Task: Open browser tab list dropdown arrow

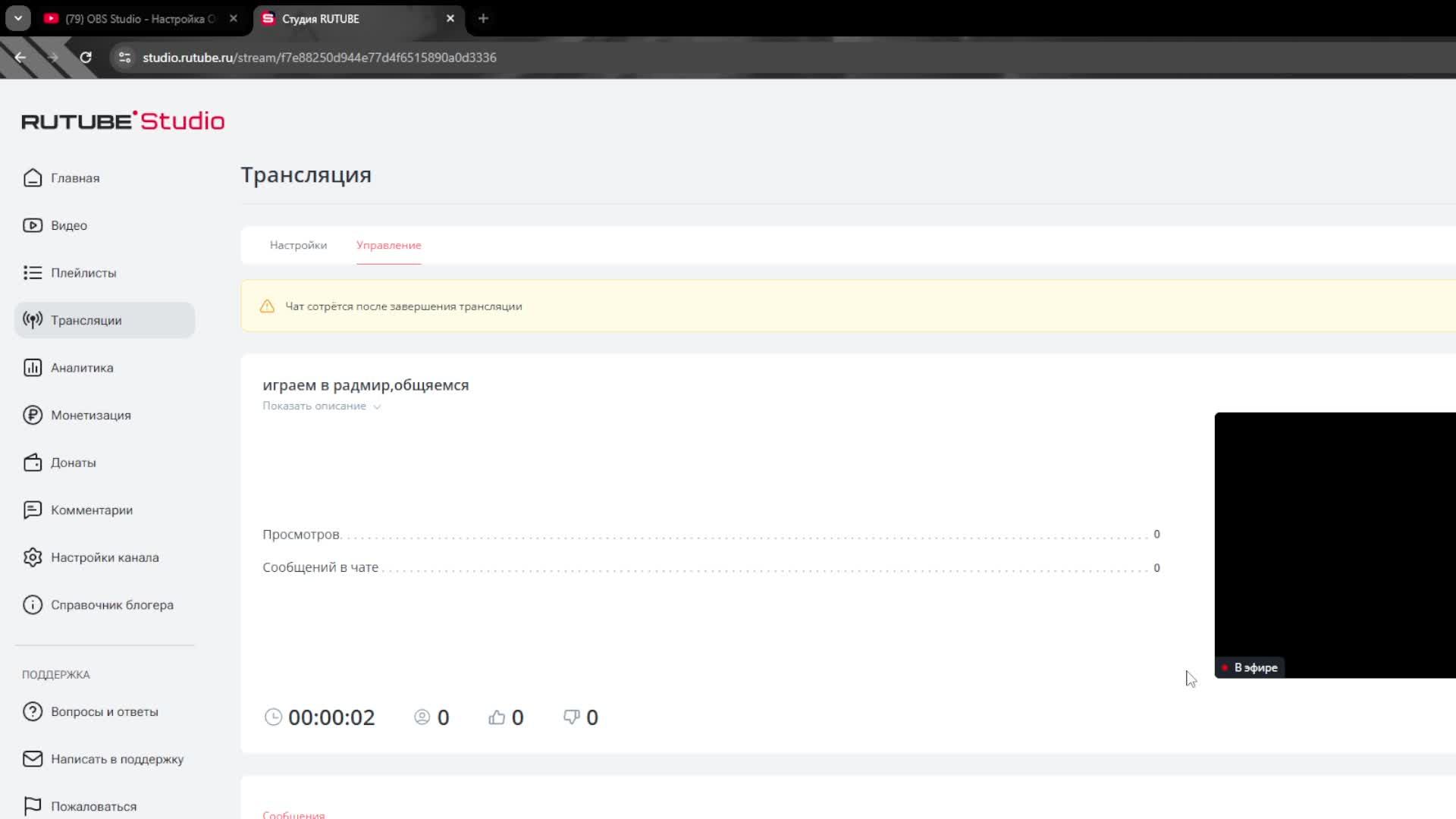Action: tap(17, 18)
